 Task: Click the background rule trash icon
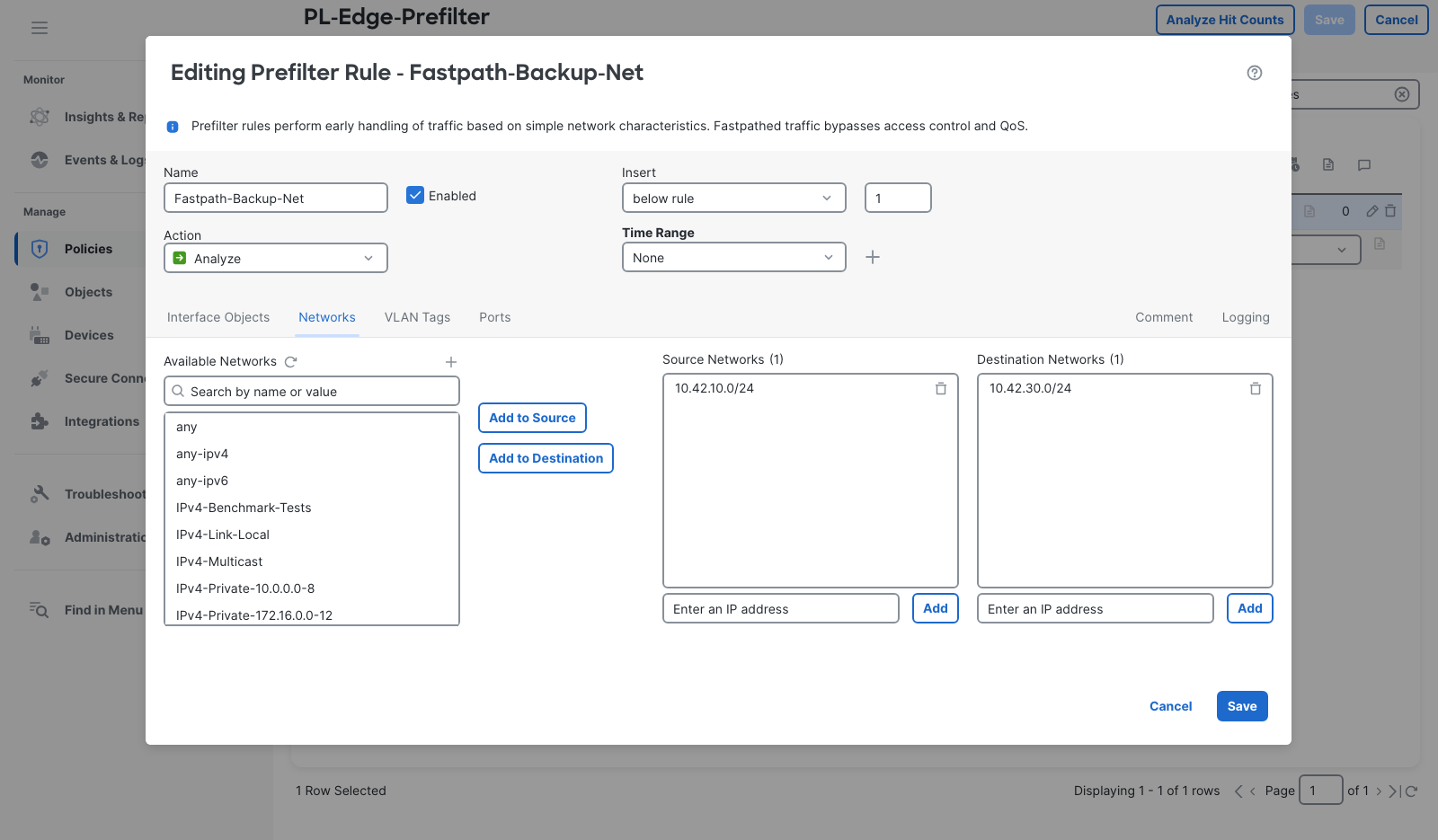tap(1390, 211)
